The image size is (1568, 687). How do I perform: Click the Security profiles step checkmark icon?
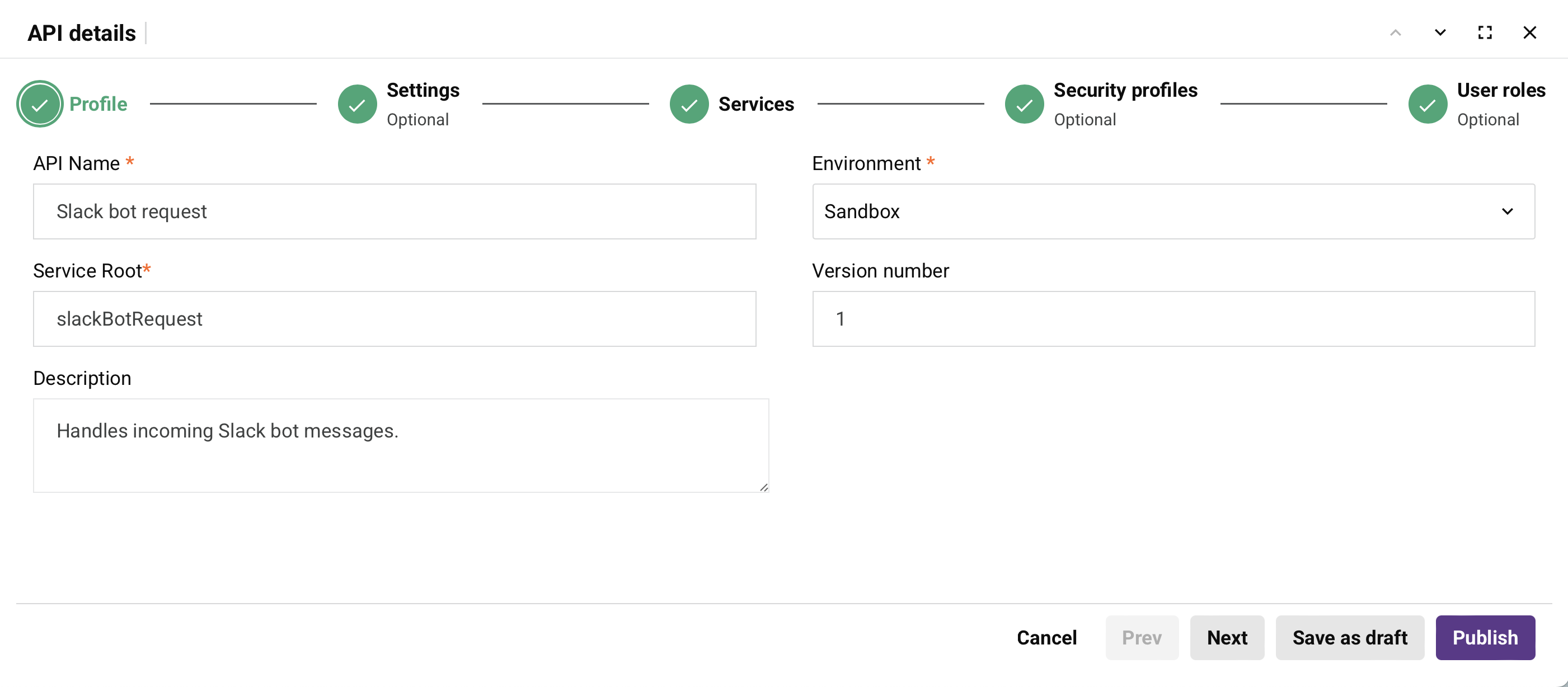[1025, 104]
